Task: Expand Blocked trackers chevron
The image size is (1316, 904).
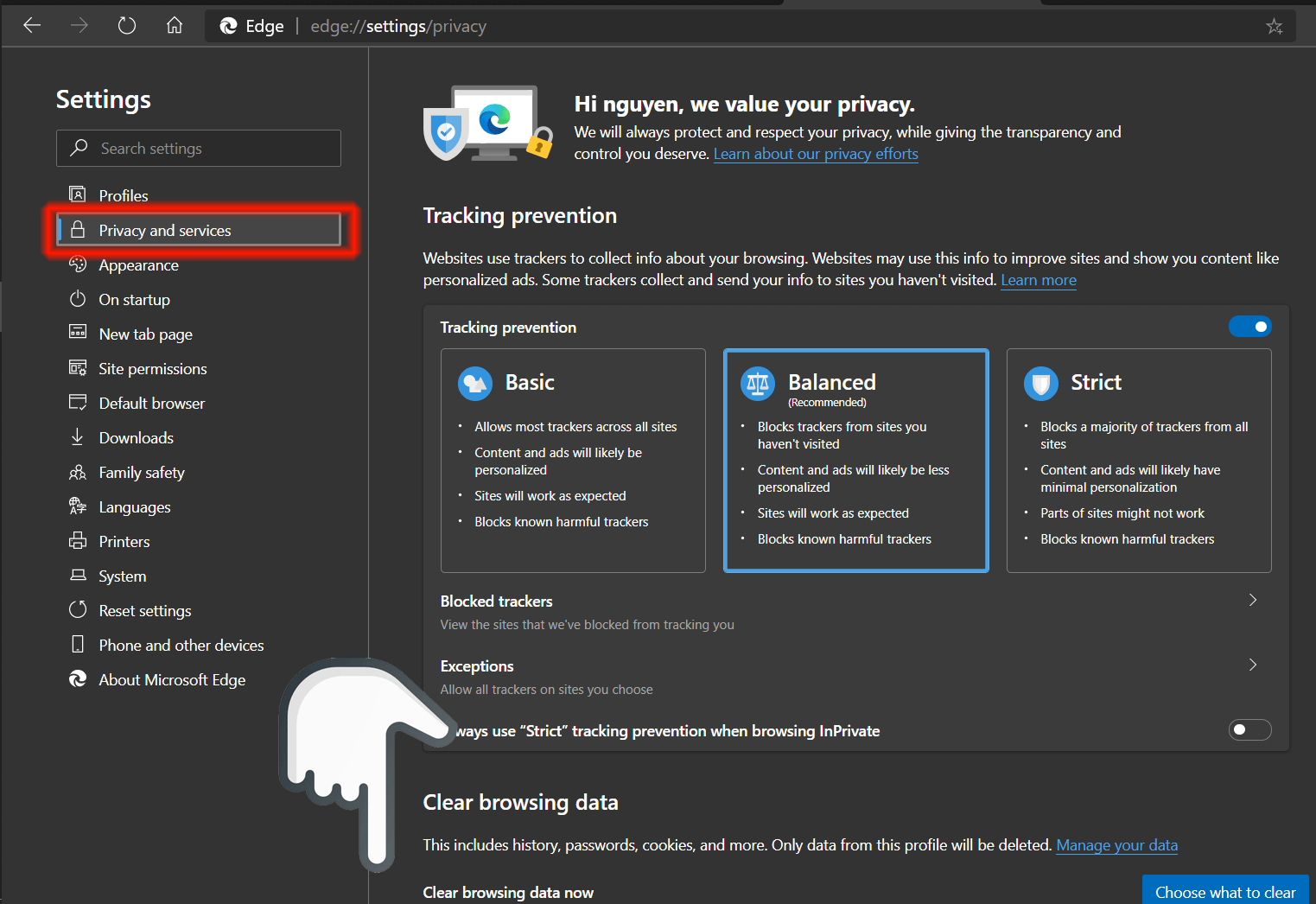Action: pos(1253,600)
